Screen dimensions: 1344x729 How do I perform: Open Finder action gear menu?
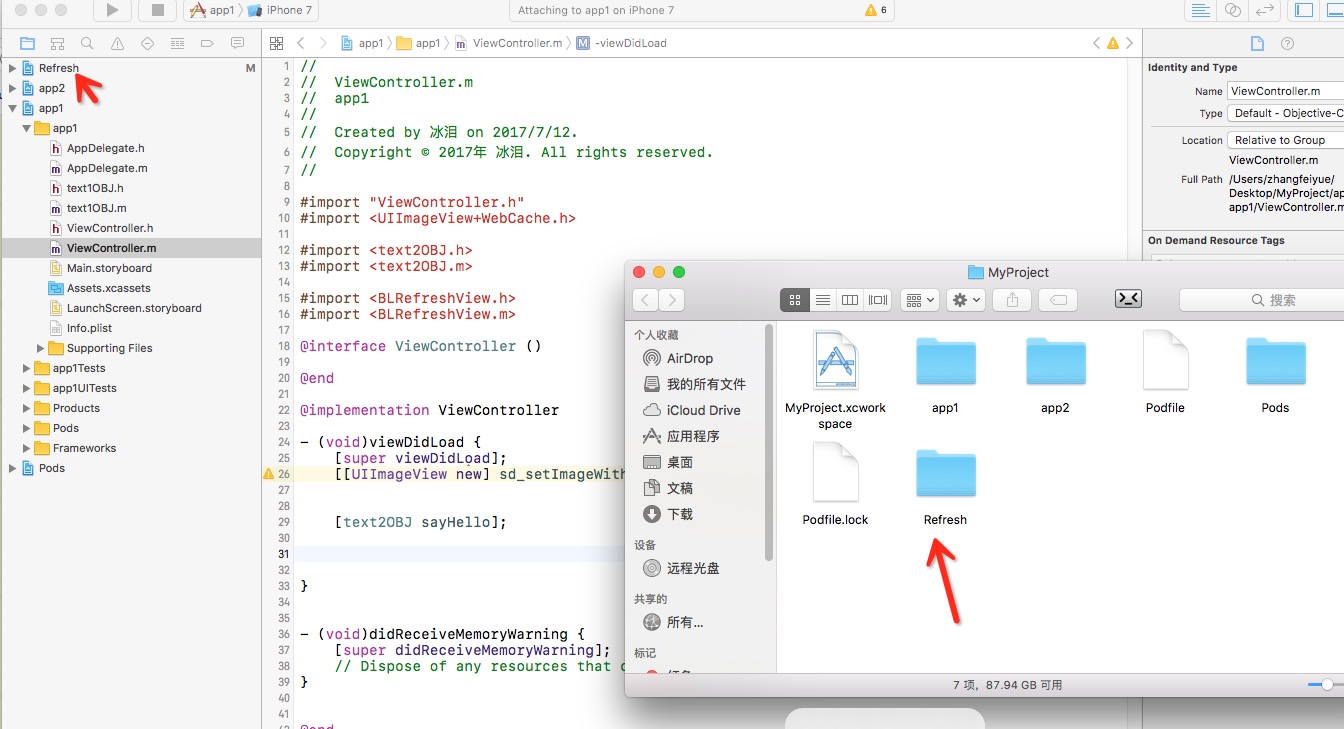click(x=966, y=300)
